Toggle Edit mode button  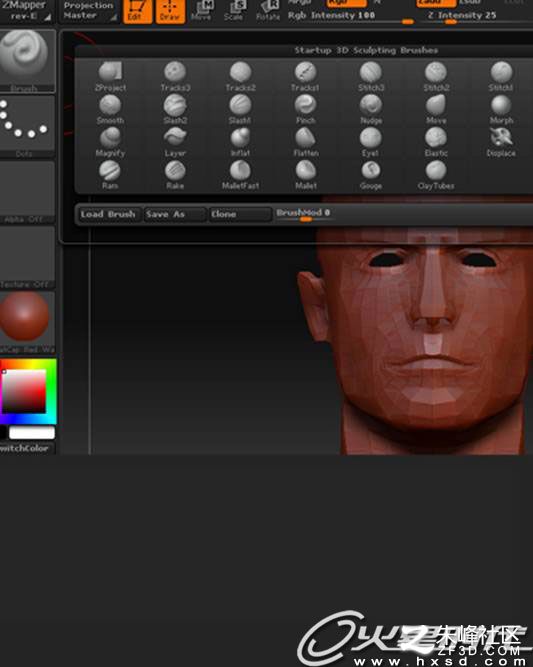[x=137, y=11]
